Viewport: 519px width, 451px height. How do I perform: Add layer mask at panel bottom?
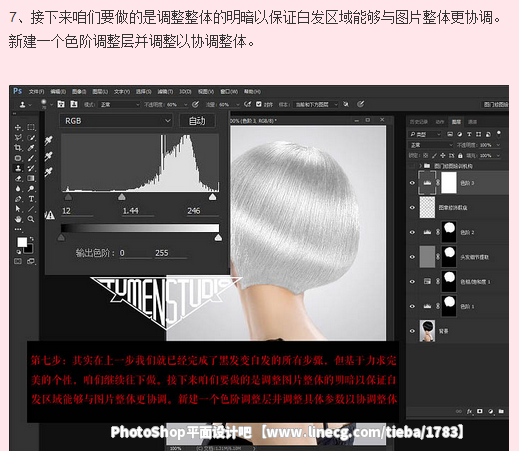[x=480, y=411]
